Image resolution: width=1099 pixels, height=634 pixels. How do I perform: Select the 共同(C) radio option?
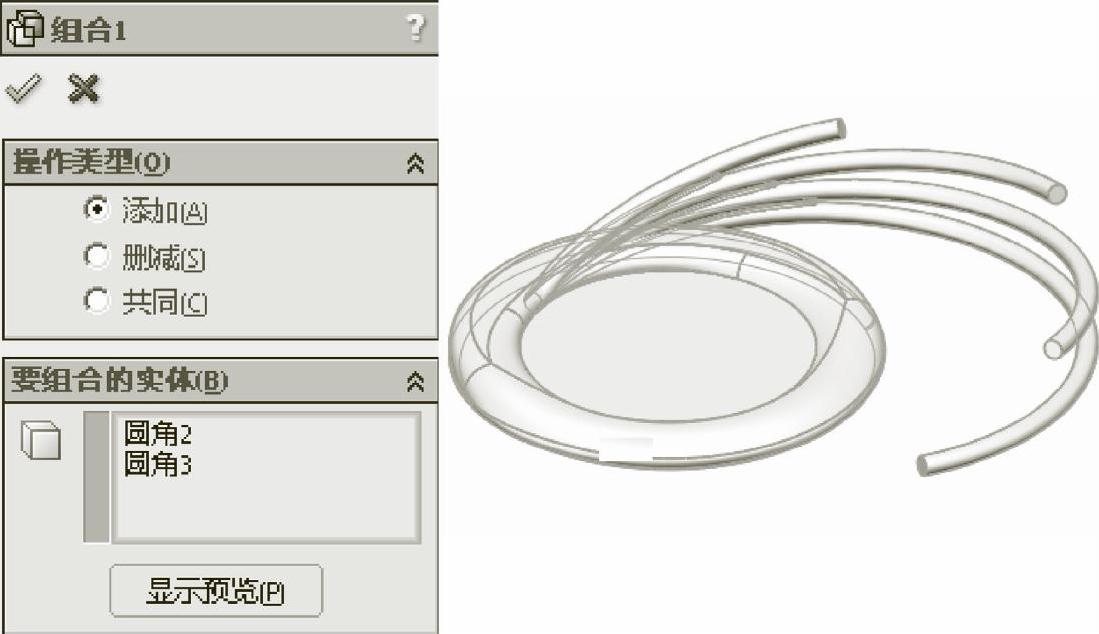coord(96,301)
